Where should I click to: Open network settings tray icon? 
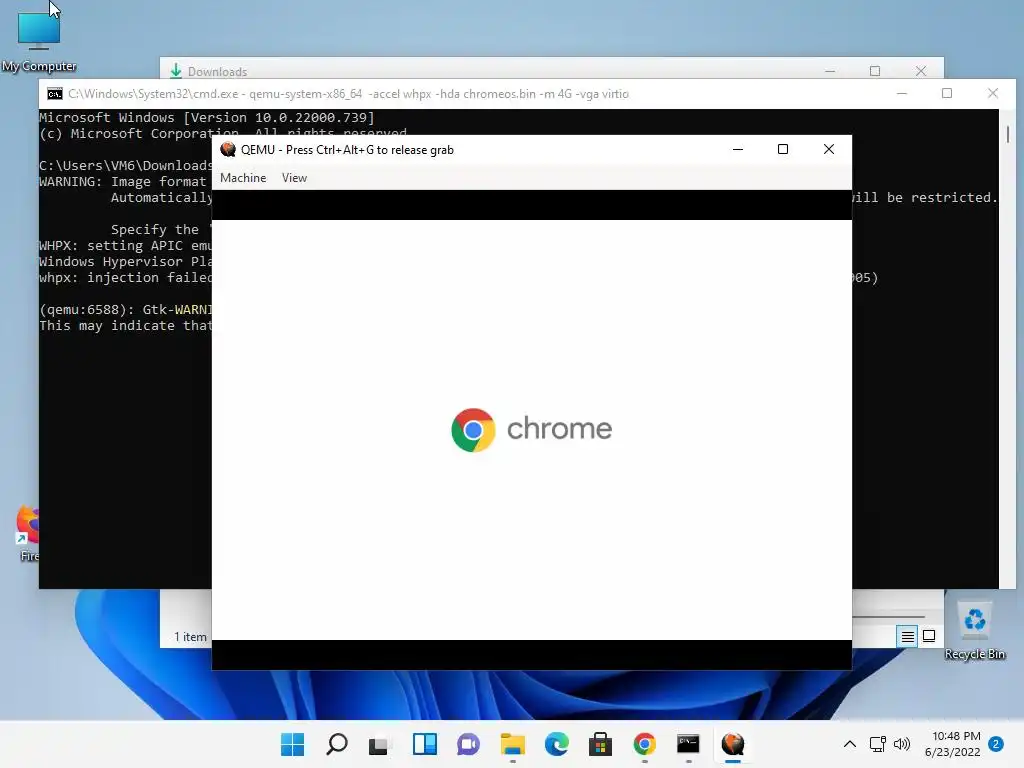878,744
